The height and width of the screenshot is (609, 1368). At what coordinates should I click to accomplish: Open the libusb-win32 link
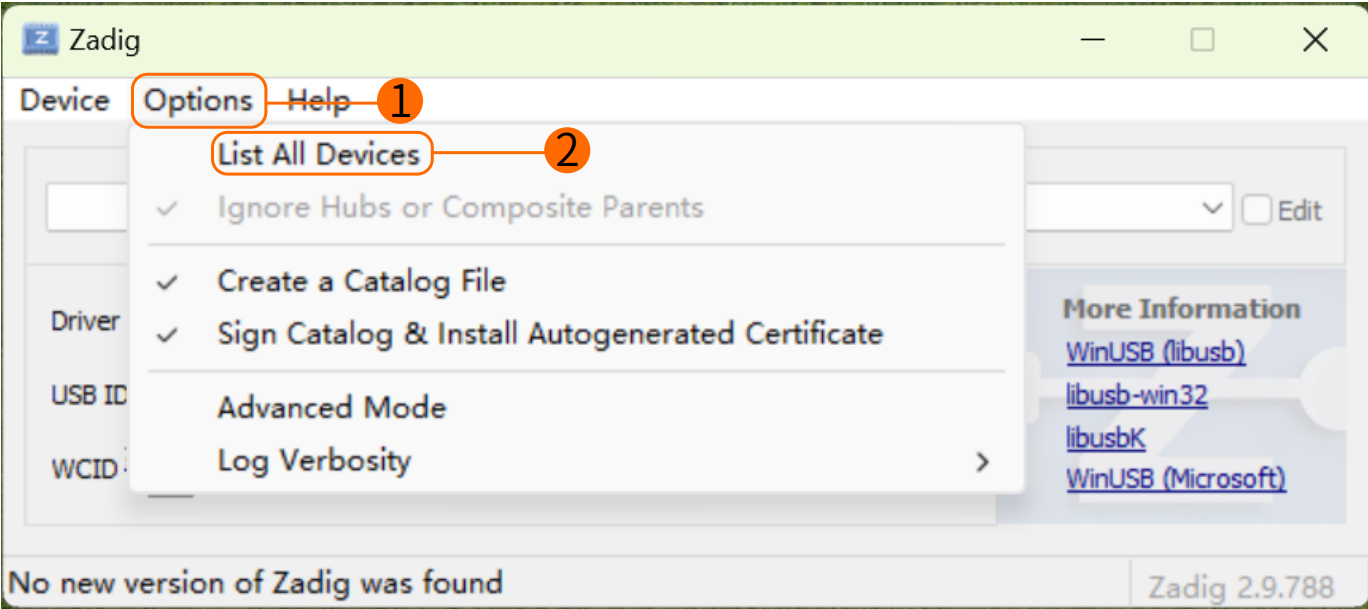[1137, 396]
